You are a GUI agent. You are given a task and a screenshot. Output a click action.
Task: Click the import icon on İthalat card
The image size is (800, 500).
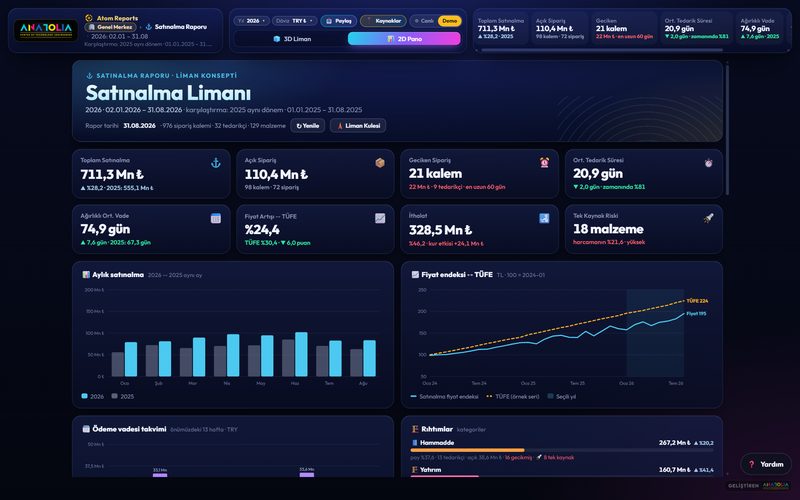coord(544,218)
